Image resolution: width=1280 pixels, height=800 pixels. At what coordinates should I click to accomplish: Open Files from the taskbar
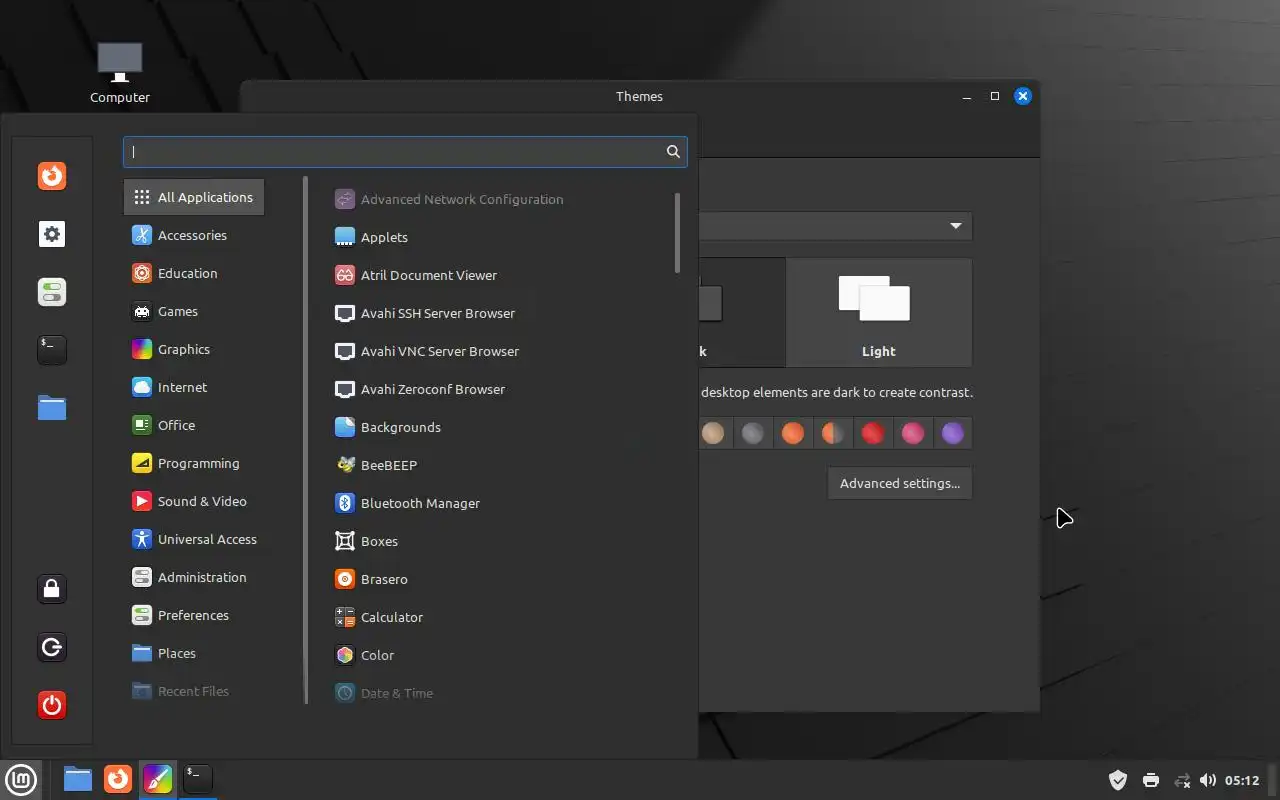point(78,779)
